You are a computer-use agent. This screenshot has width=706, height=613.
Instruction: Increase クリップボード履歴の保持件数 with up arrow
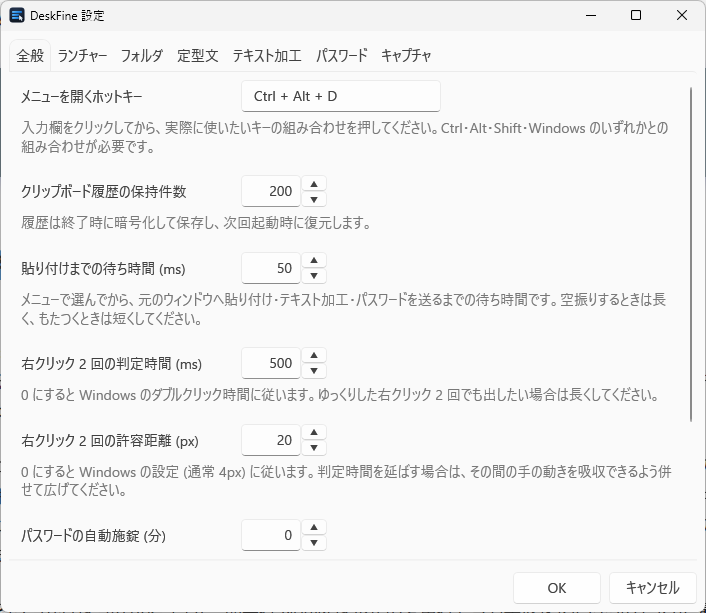[x=314, y=184]
